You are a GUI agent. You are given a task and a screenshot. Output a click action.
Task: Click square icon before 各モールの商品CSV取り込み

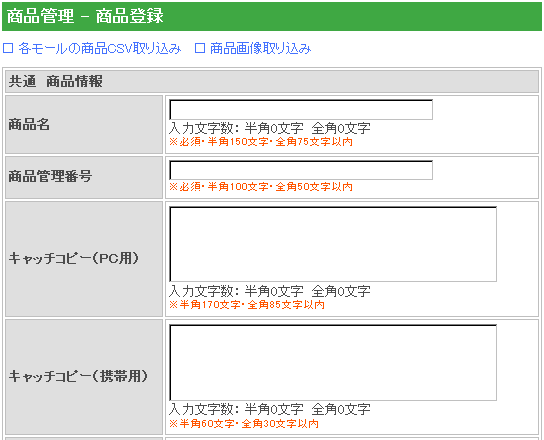[8, 48]
